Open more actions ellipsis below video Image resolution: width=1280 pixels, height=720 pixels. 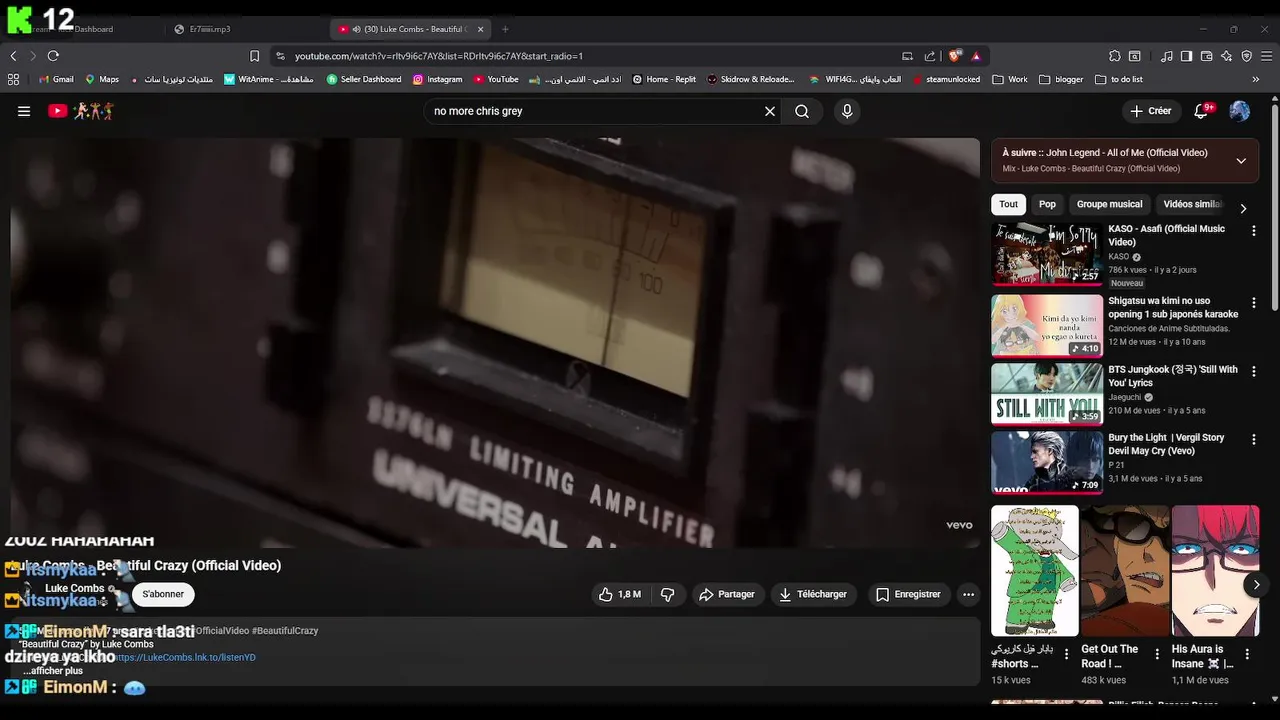pos(968,594)
